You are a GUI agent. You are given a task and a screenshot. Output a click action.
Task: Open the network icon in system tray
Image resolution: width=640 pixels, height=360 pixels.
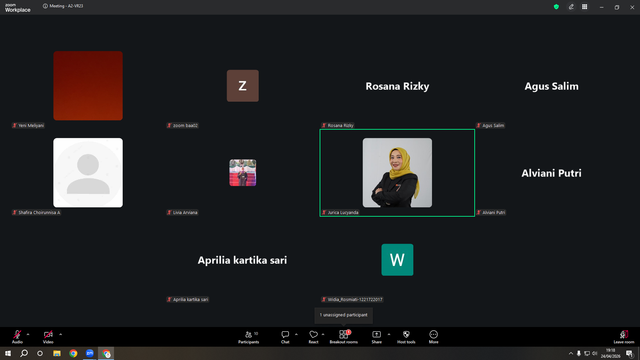click(587, 353)
